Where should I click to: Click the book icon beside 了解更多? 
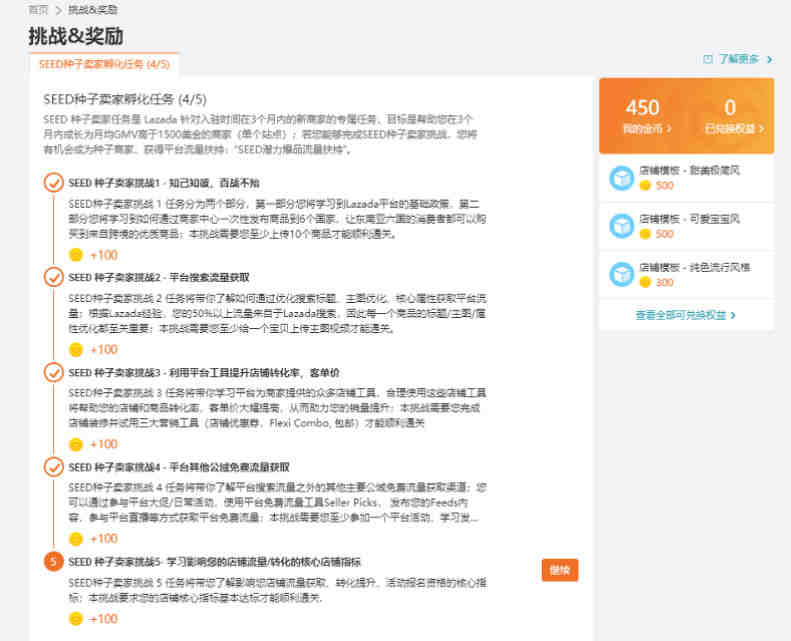[x=708, y=59]
